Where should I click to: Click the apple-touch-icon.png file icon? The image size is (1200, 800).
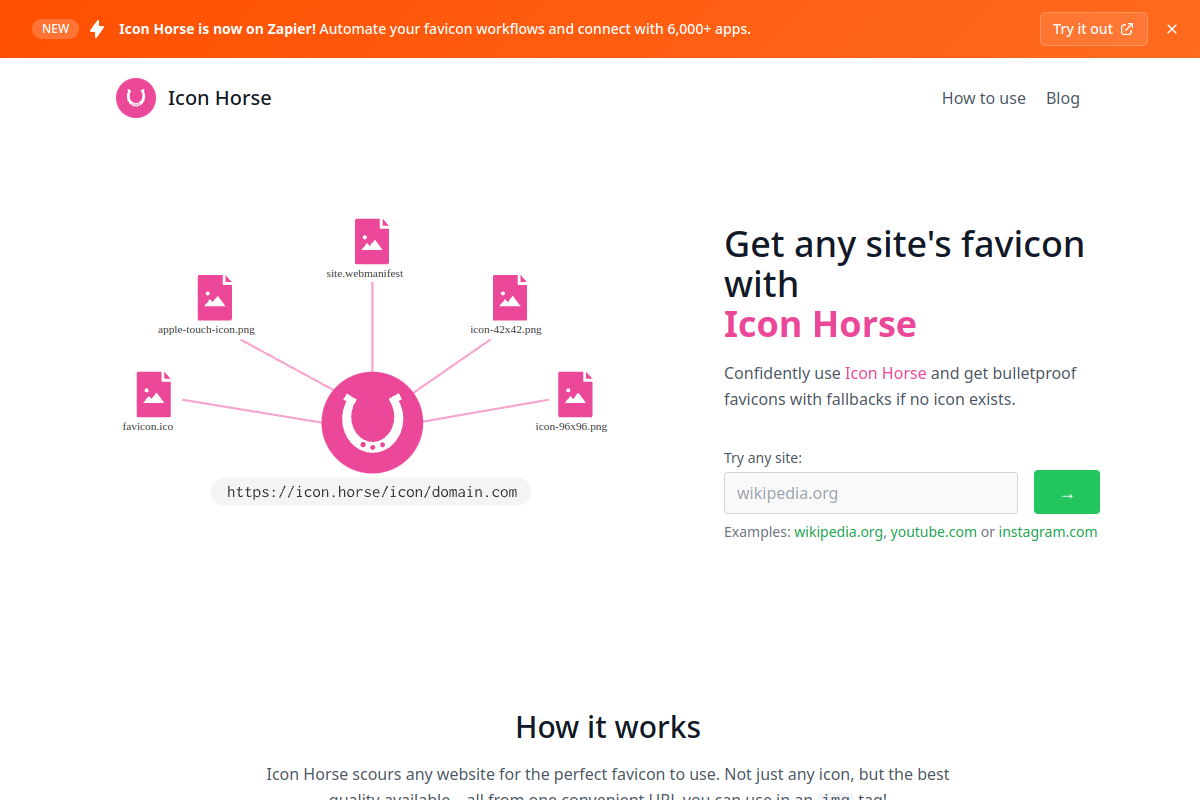pos(215,297)
